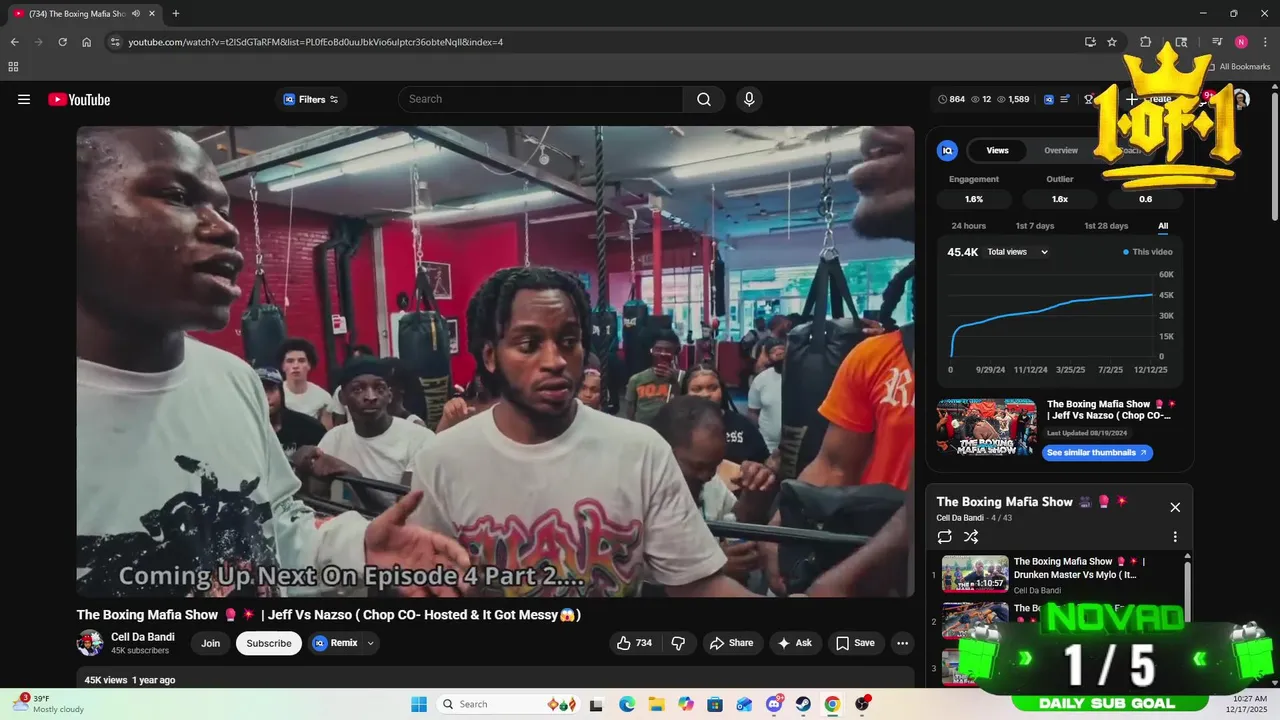
Task: Open playlist three-dot options menu
Action: [1175, 537]
